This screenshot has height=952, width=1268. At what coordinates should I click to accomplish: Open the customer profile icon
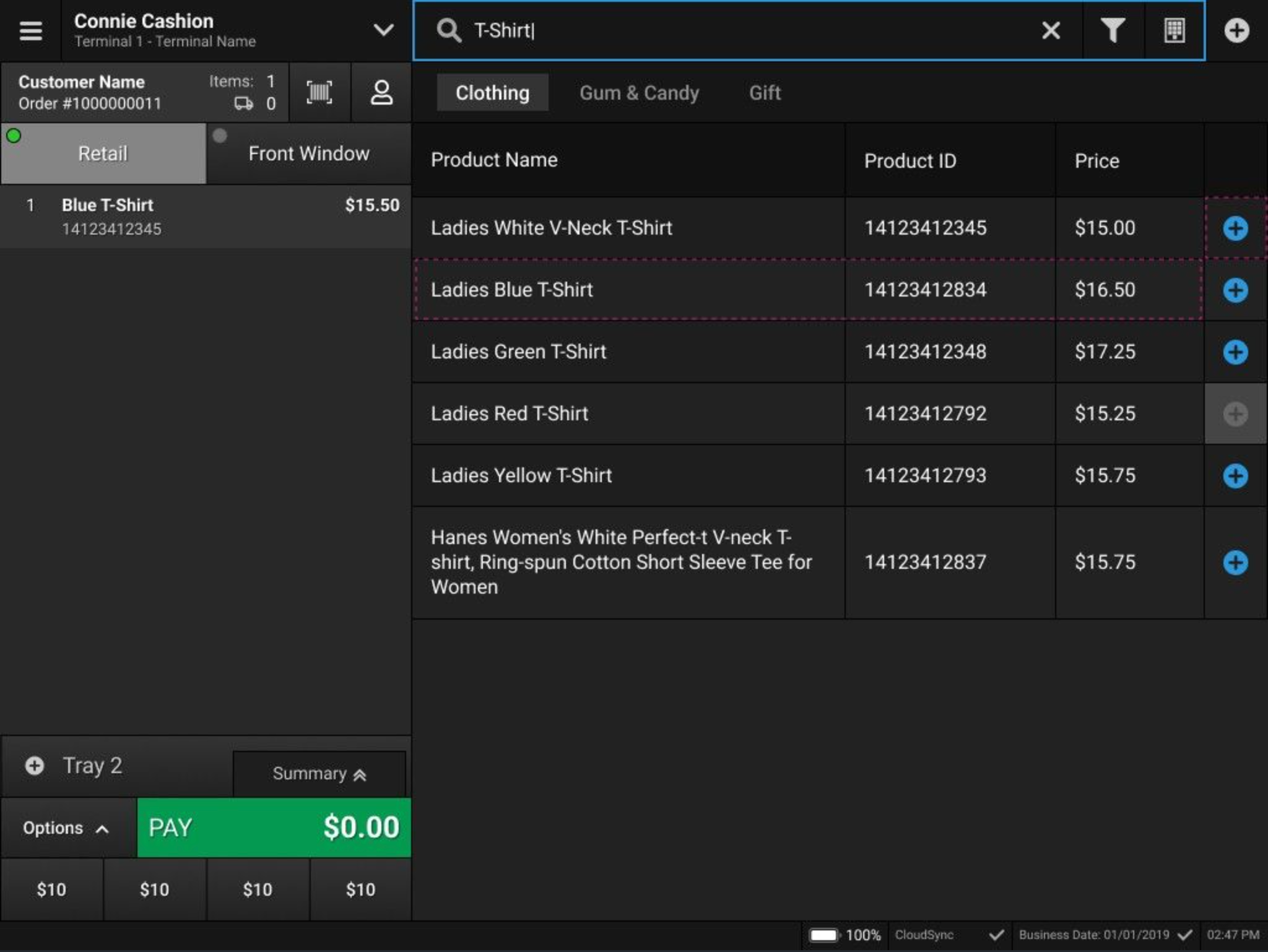coord(381,92)
